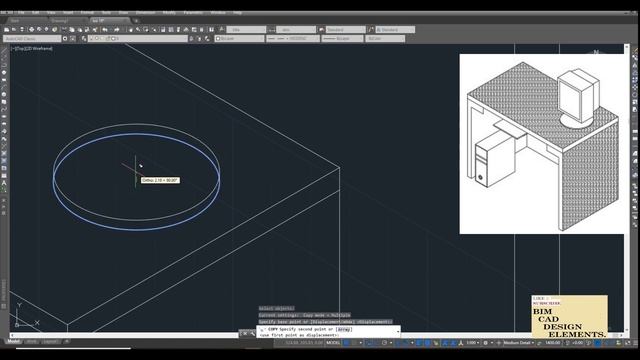Select the Line tool in Draw toolbar
The height and width of the screenshot is (360, 640).
(4, 51)
